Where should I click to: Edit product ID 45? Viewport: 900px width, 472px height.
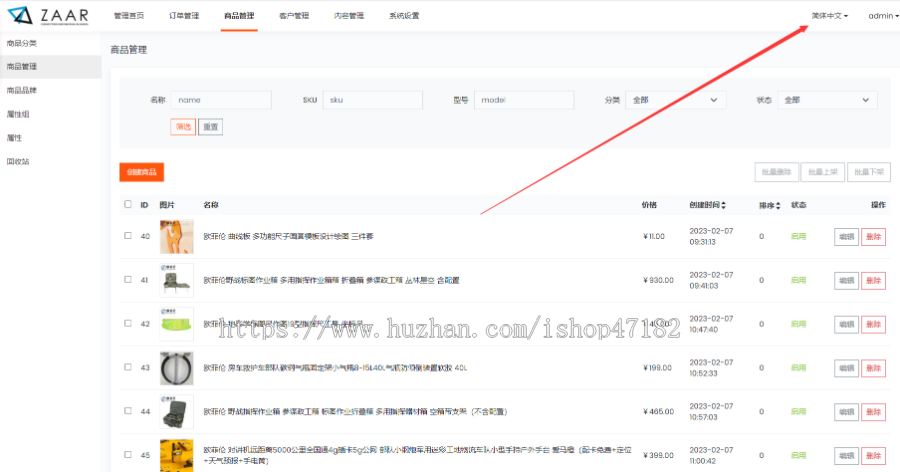point(846,455)
